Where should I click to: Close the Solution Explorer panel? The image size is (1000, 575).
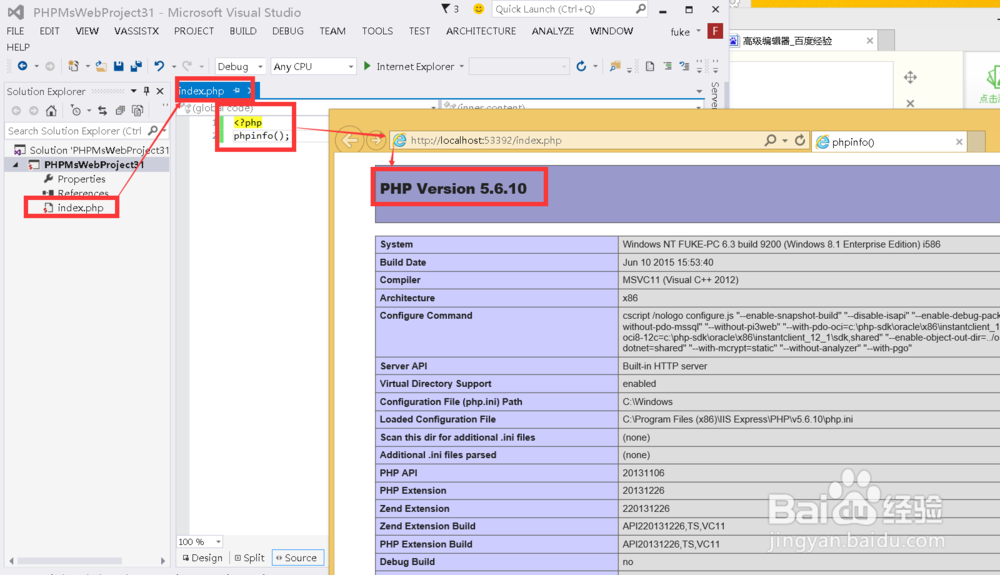point(160,91)
